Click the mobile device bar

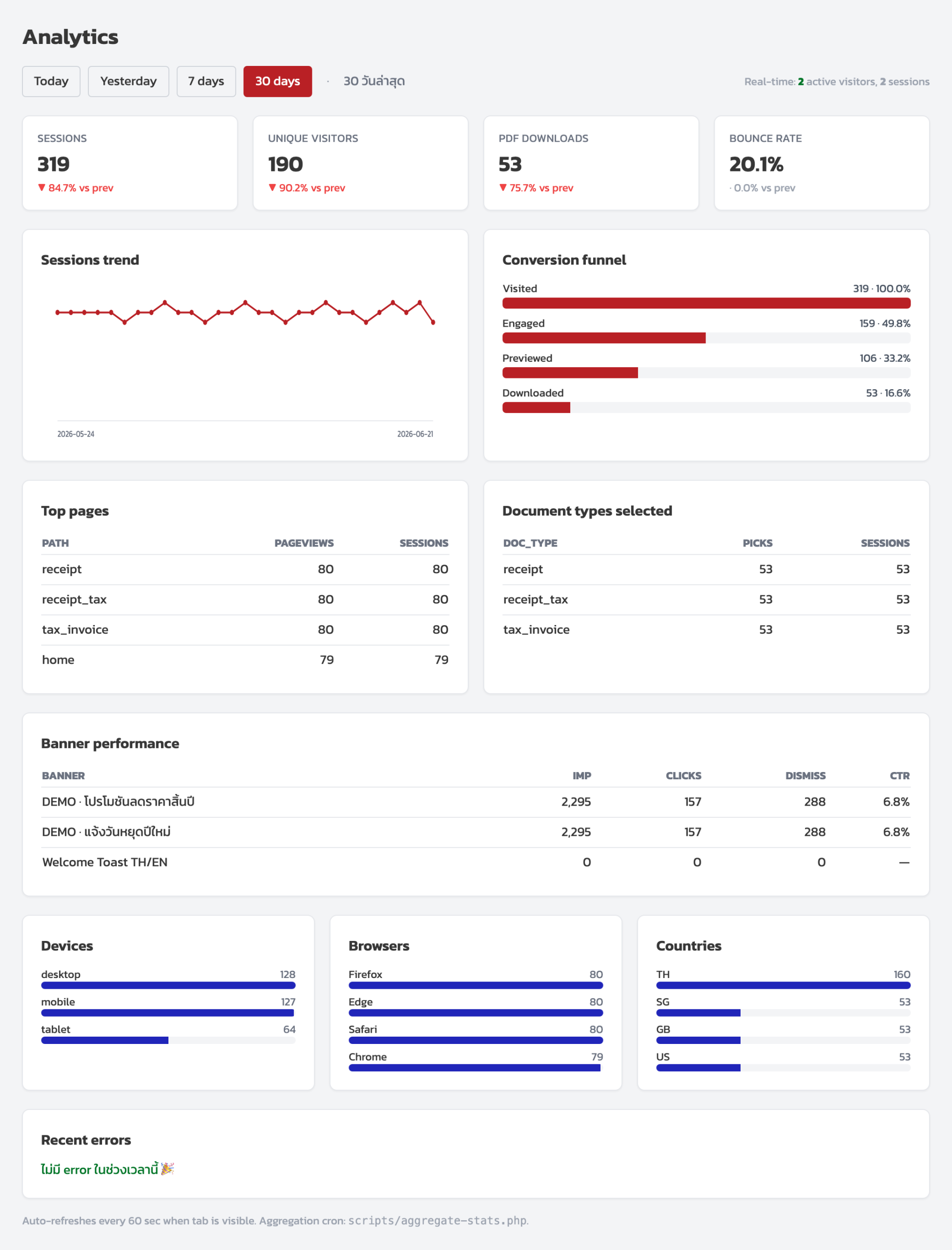(168, 1013)
